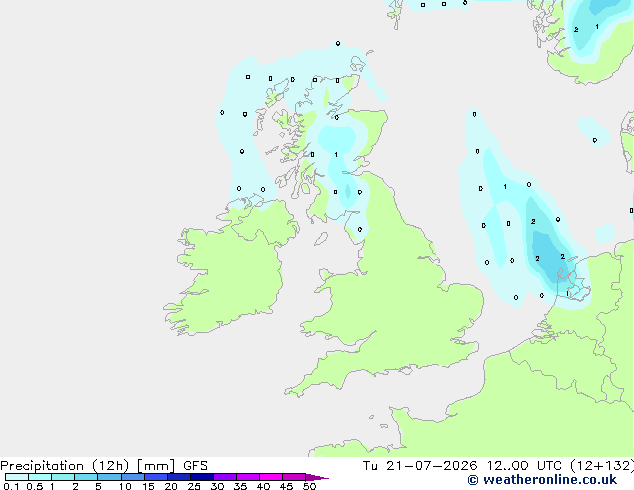The image size is (634, 490).
Task: Click the legend label "50"
Action: pos(309,486)
